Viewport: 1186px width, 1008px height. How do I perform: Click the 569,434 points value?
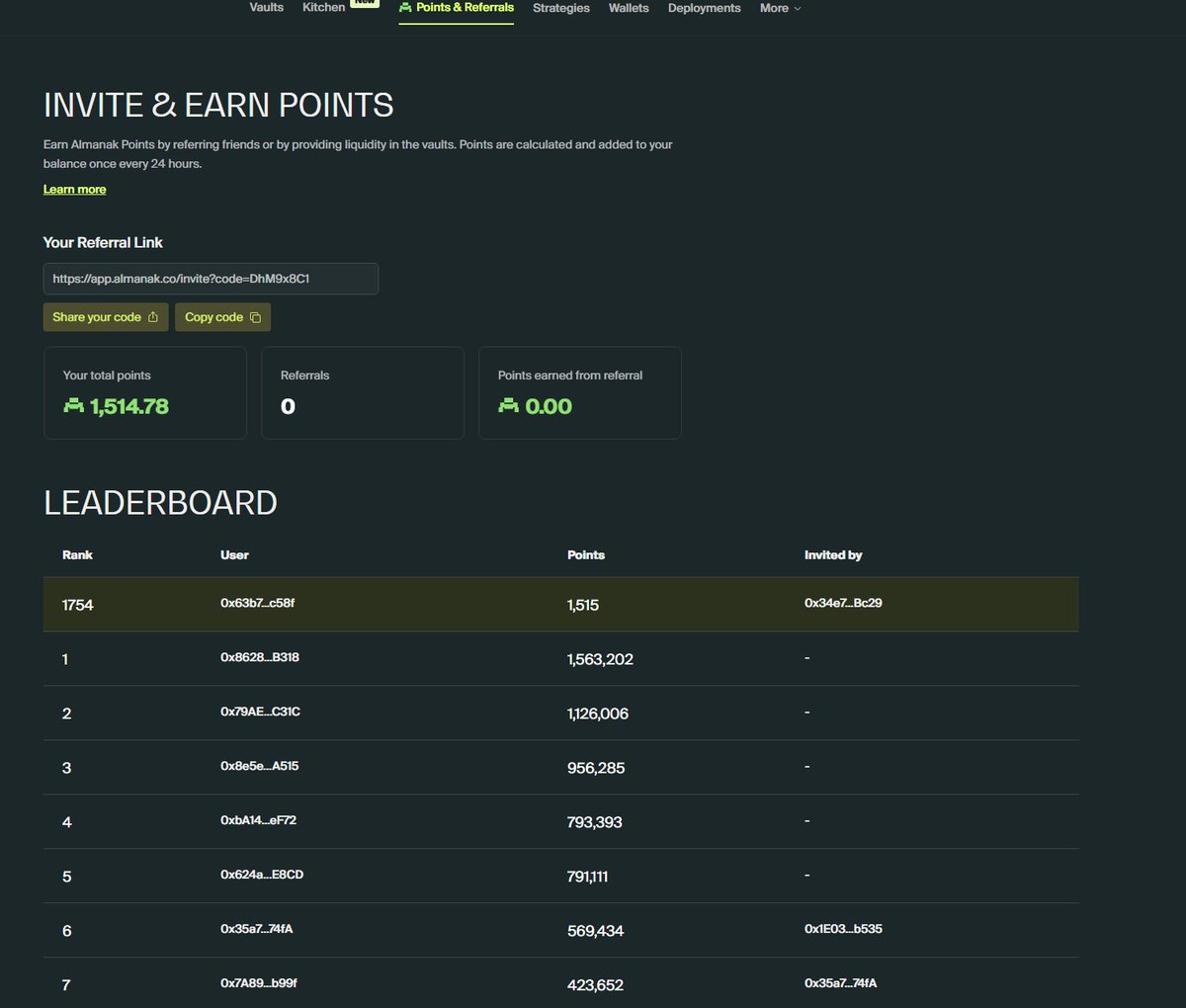pos(595,931)
